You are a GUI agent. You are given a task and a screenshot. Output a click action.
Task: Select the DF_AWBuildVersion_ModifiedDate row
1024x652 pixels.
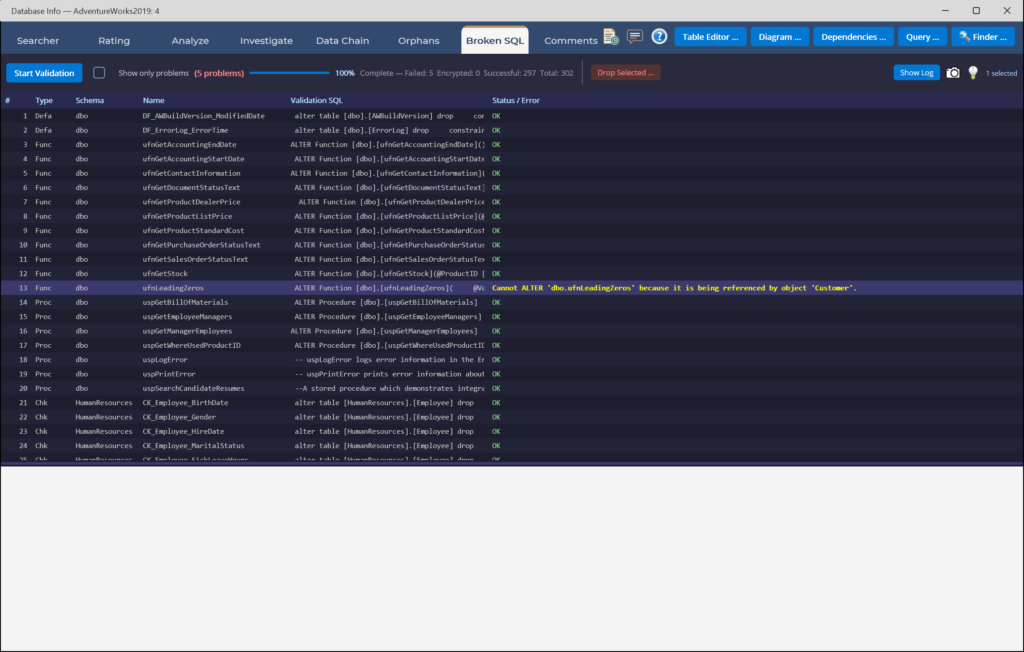(x=512, y=116)
